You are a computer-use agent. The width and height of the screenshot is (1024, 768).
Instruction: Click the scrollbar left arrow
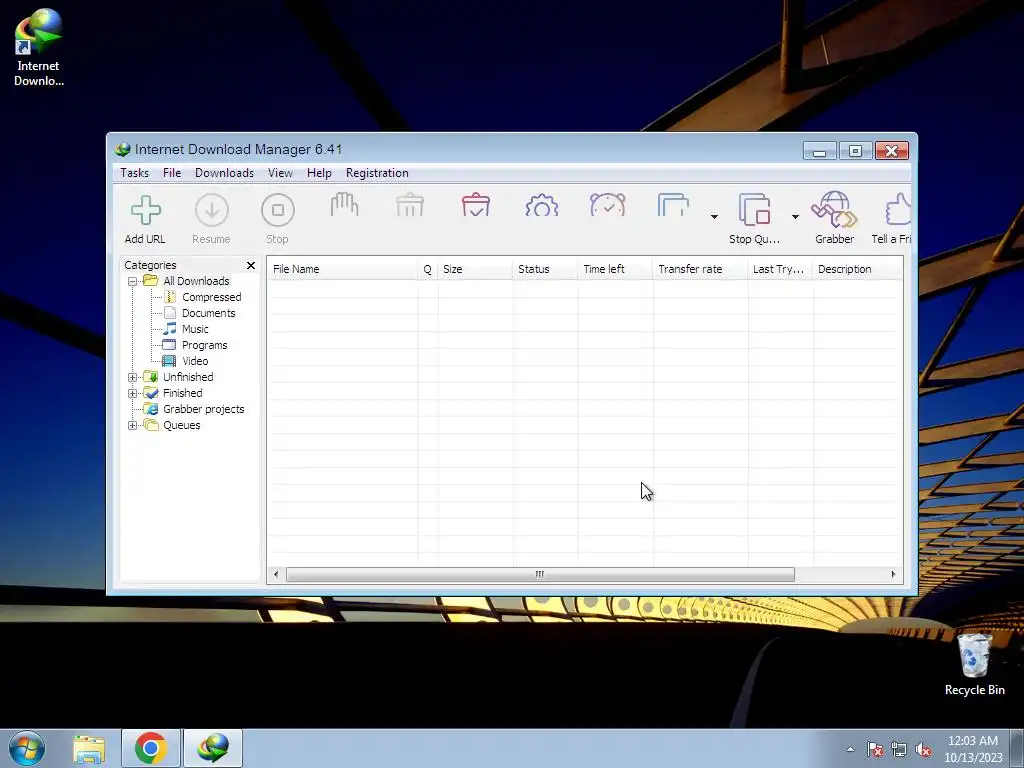[x=276, y=575]
